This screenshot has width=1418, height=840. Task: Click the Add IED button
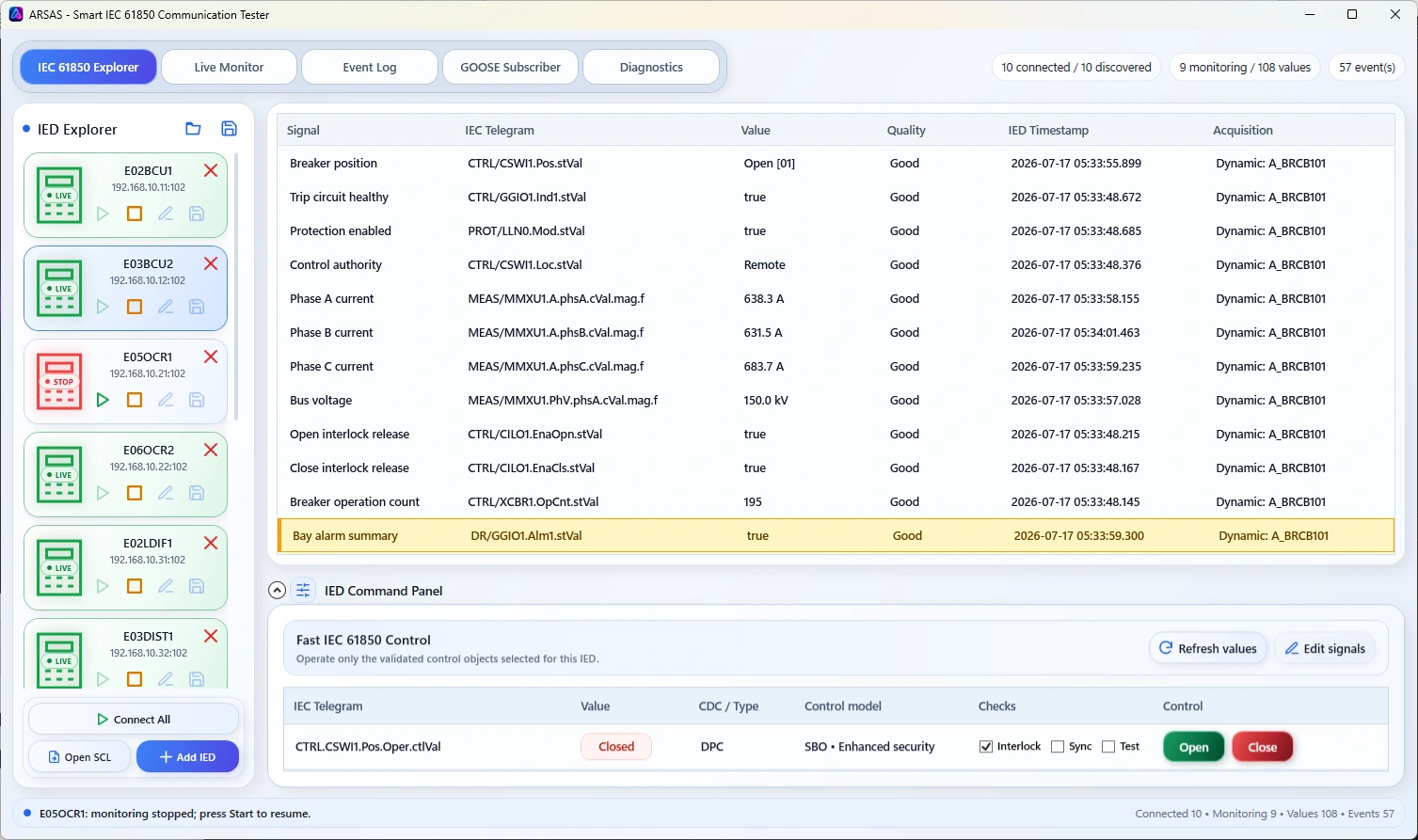[187, 757]
